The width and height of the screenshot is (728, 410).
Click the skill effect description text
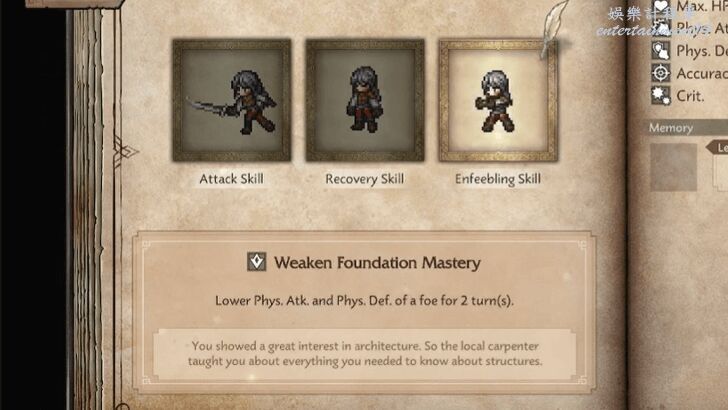click(364, 301)
